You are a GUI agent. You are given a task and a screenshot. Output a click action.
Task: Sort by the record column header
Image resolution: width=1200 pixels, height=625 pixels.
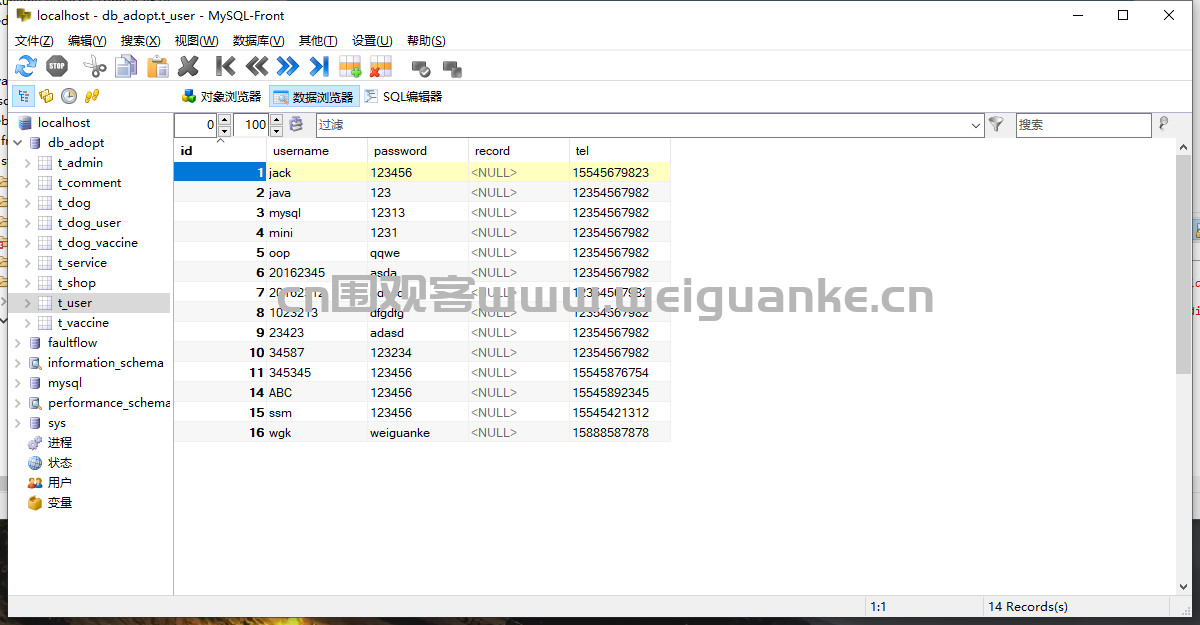pyautogui.click(x=519, y=151)
